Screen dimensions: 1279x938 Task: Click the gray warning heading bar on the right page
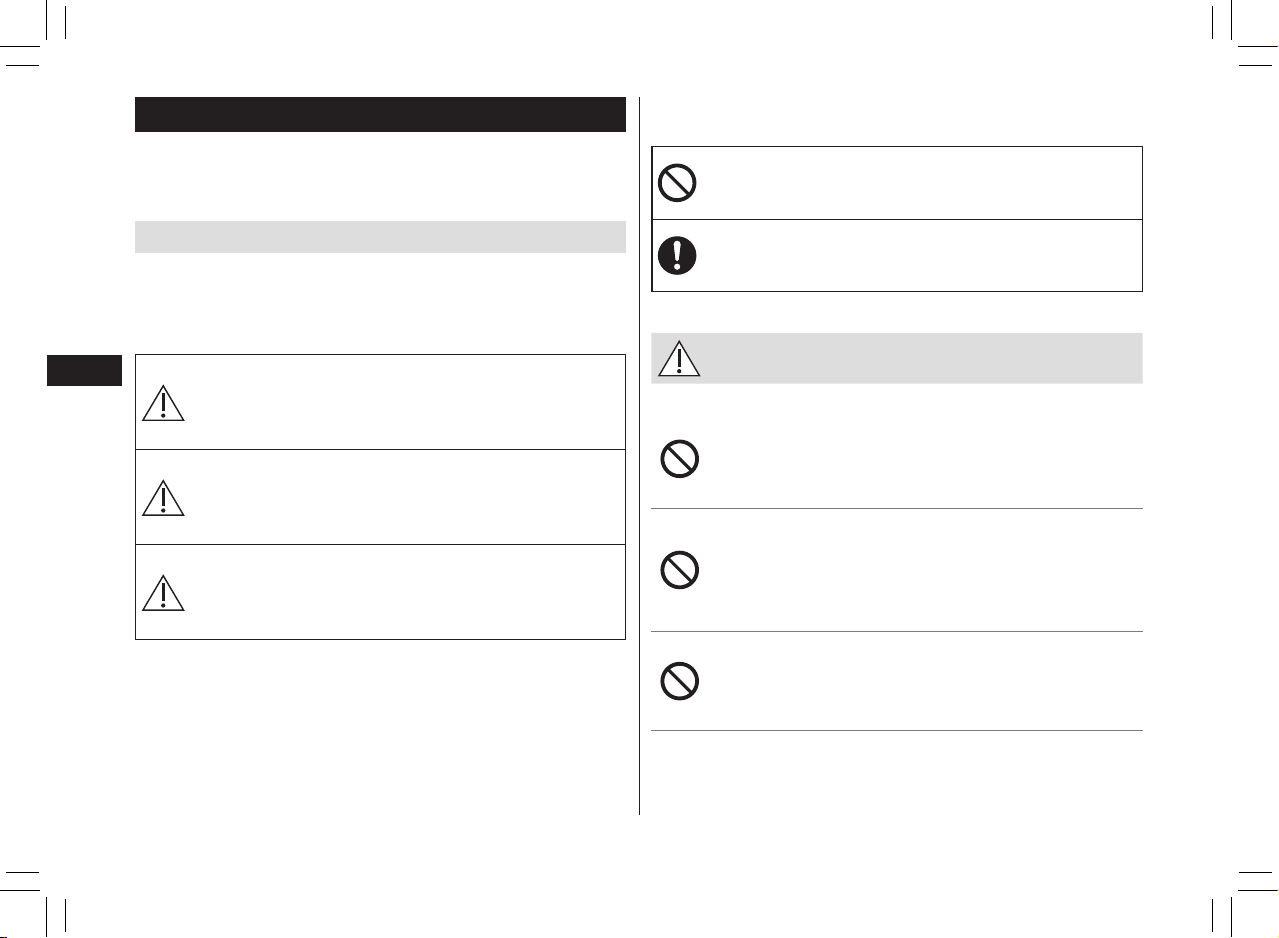[x=897, y=358]
